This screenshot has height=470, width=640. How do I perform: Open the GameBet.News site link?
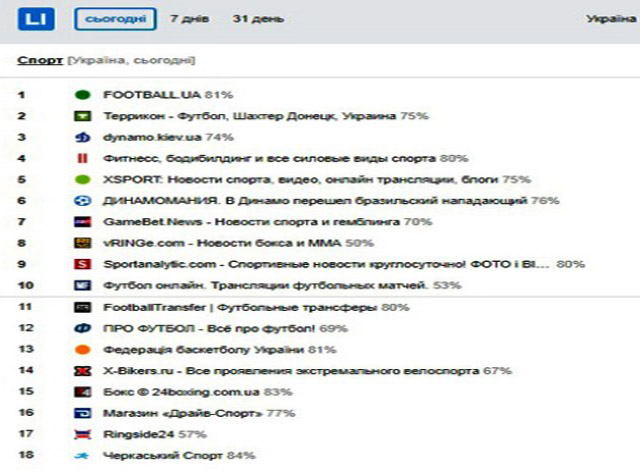coord(251,222)
